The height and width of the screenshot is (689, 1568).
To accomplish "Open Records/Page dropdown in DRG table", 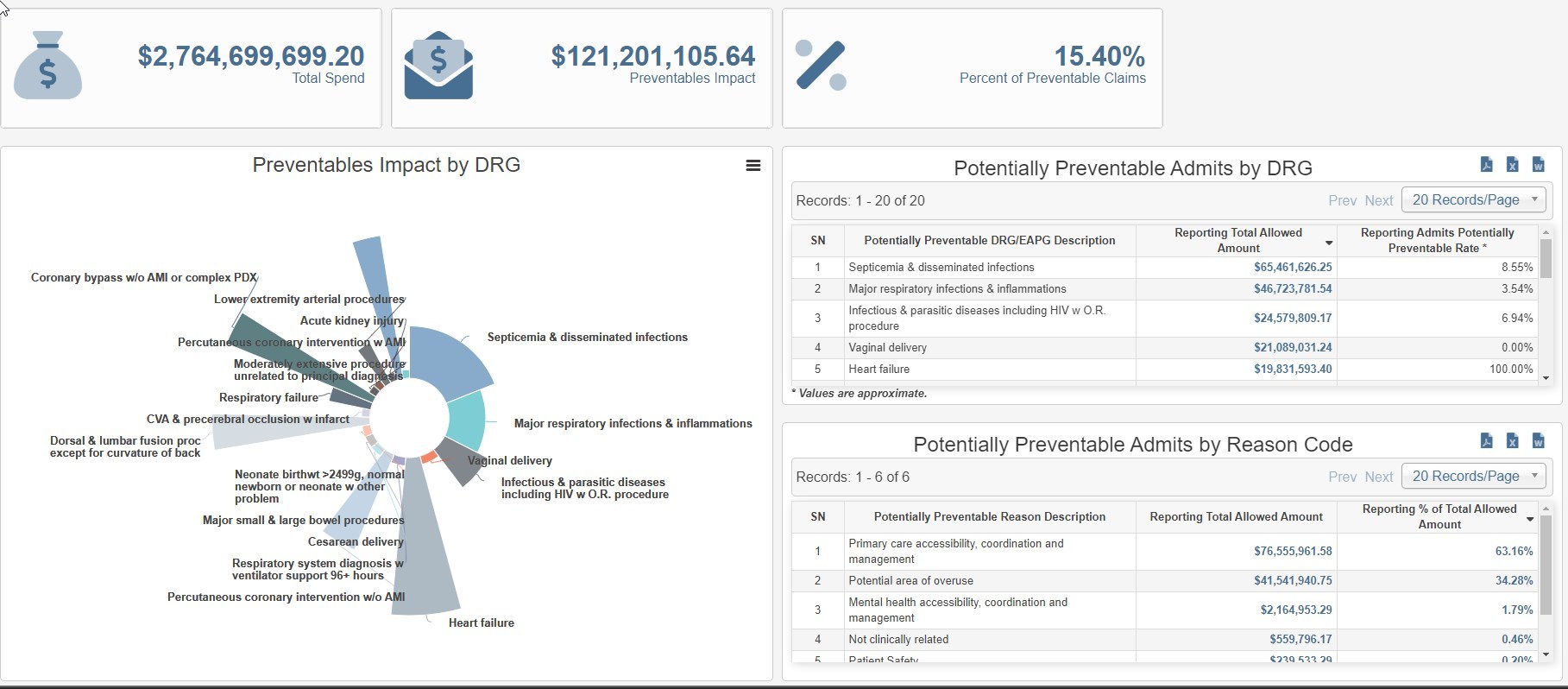I will pyautogui.click(x=1474, y=199).
